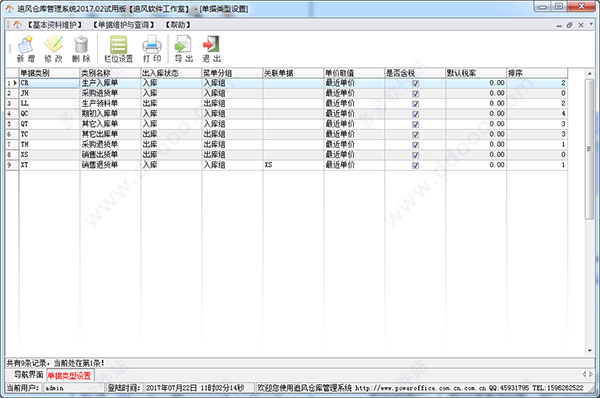
Task: Click the 出库组 cell in XS row
Action: pyautogui.click(x=232, y=155)
